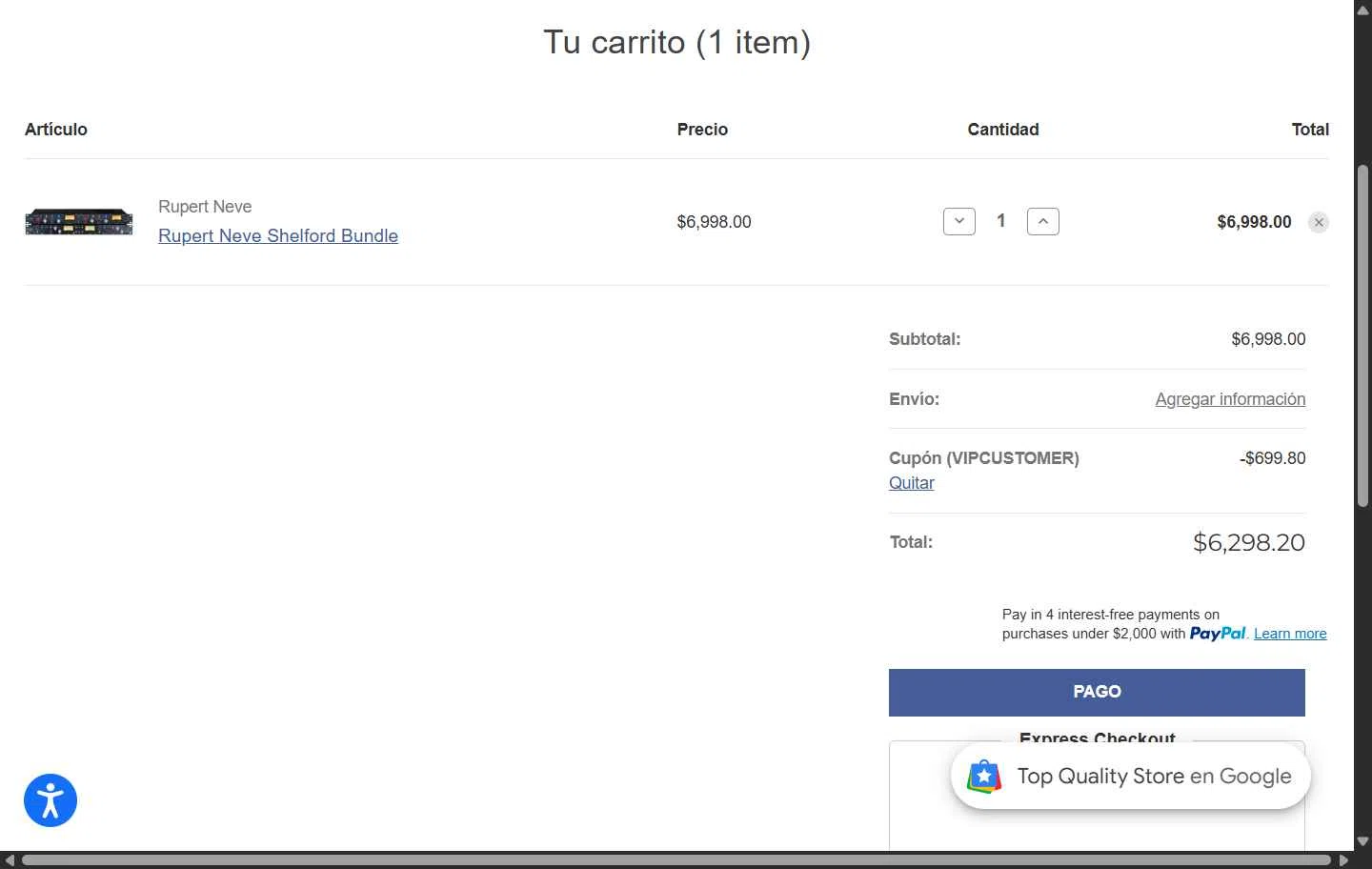Click the Shelford Bundle product thumbnail
The width and height of the screenshot is (1372, 869).
(79, 222)
